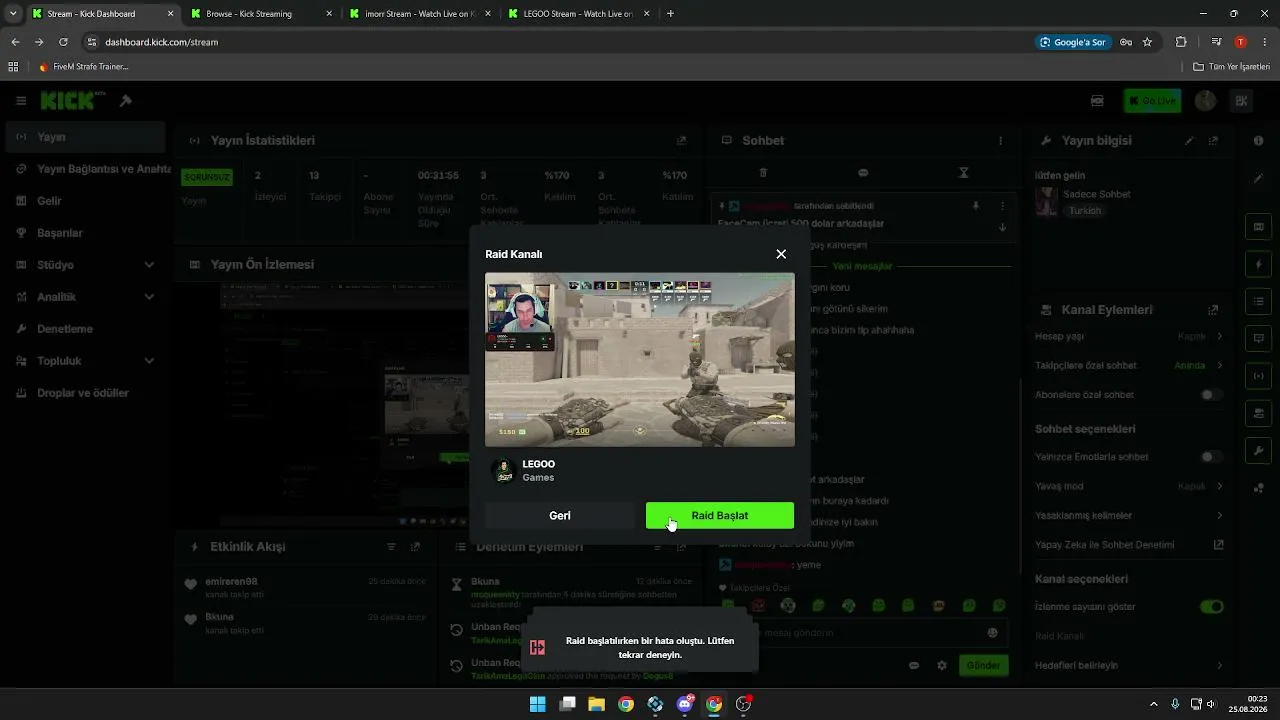The width and height of the screenshot is (1280, 720).
Task: Expand Hedefleri belirleyin chevron
Action: click(1220, 665)
